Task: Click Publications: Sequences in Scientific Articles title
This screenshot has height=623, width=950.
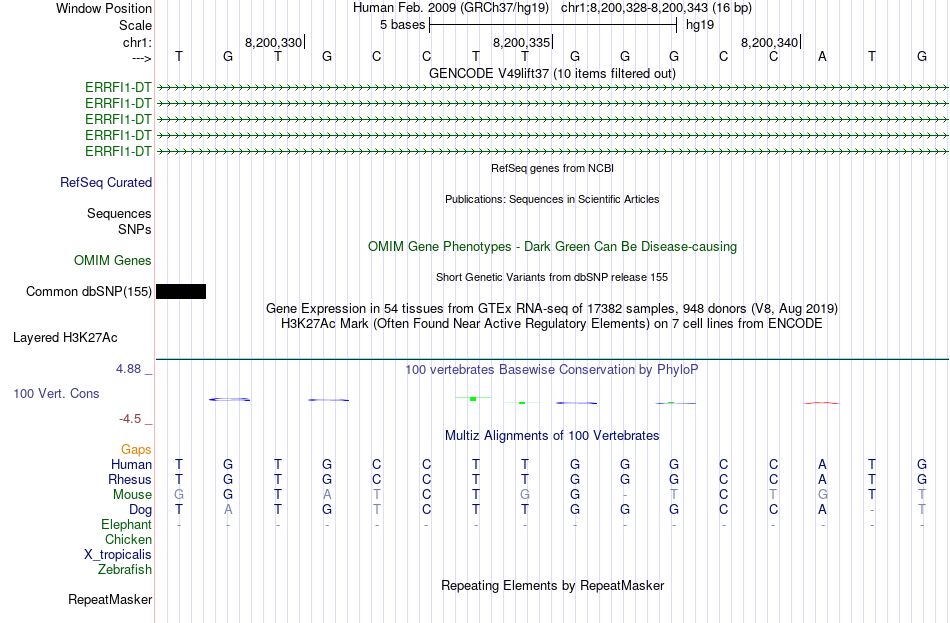Action: pyautogui.click(x=552, y=199)
